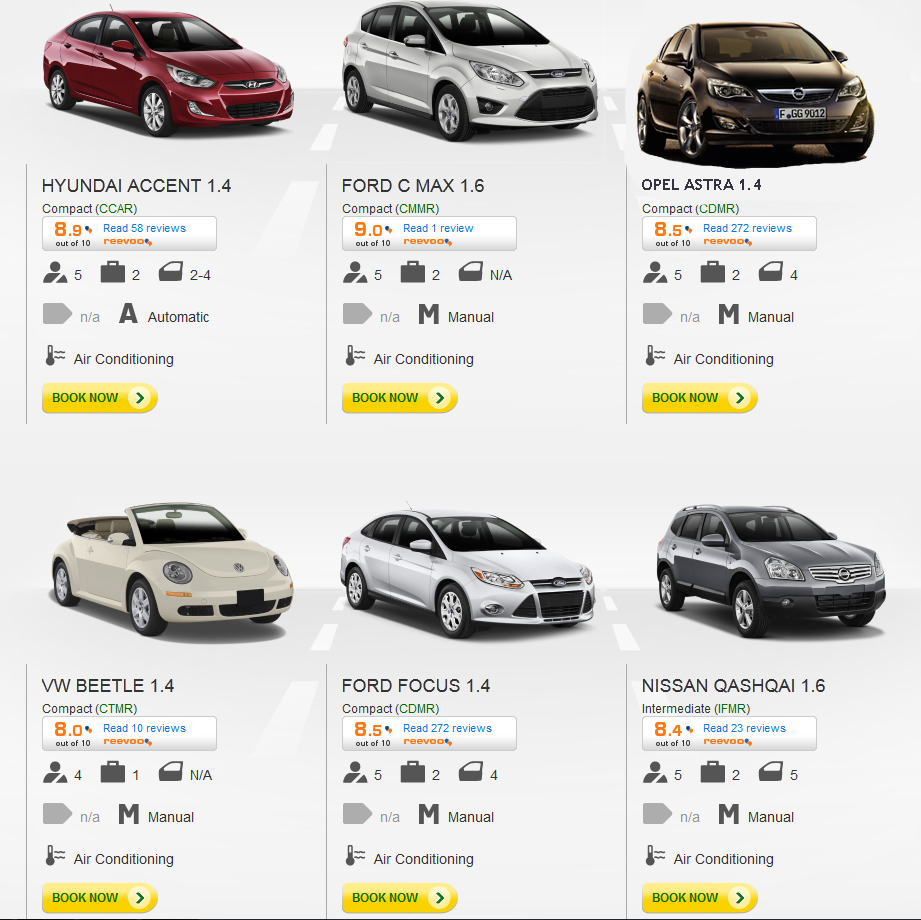Click the automatic transmission A icon for Hyundai Accent

(x=128, y=314)
